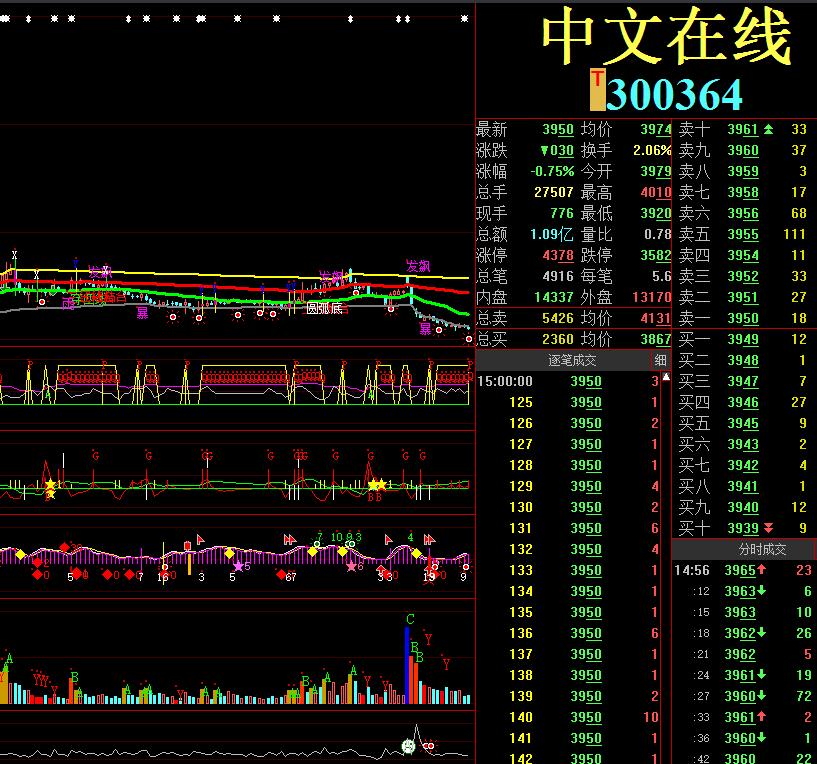The height and width of the screenshot is (764, 817).
Task: Select the 总卖 value 5426
Action: click(558, 318)
